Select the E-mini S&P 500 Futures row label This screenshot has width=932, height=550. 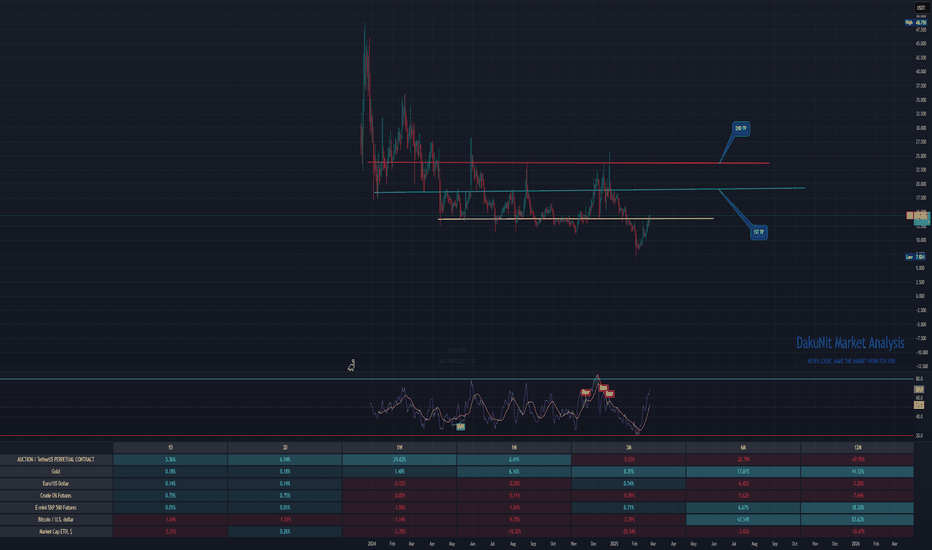(x=56, y=508)
